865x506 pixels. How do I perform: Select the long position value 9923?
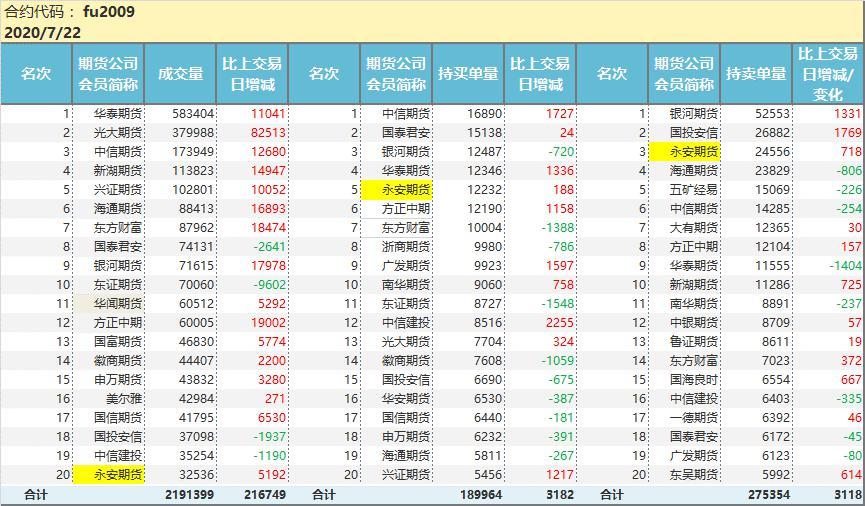tap(488, 265)
